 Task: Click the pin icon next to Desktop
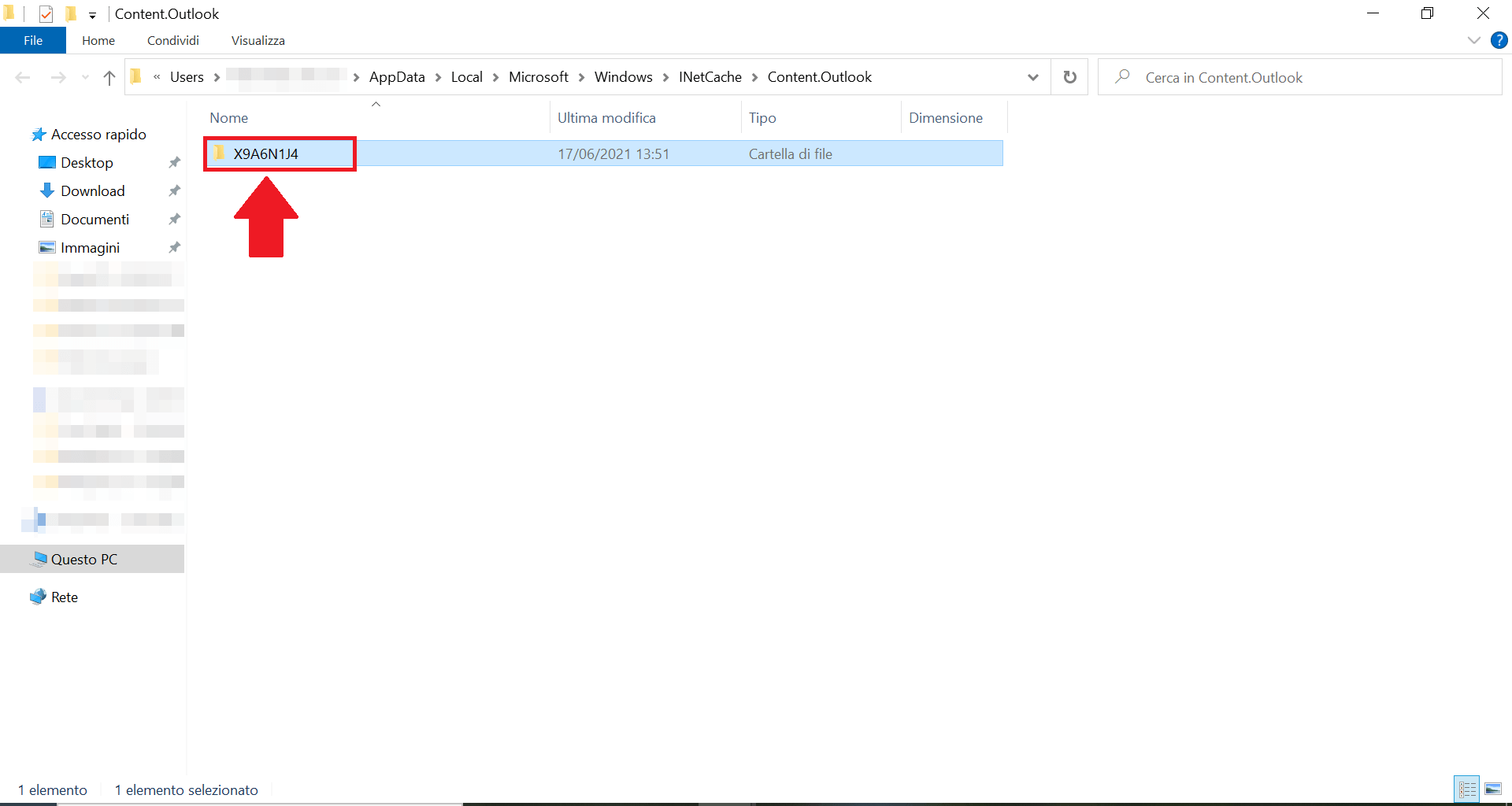tap(175, 163)
